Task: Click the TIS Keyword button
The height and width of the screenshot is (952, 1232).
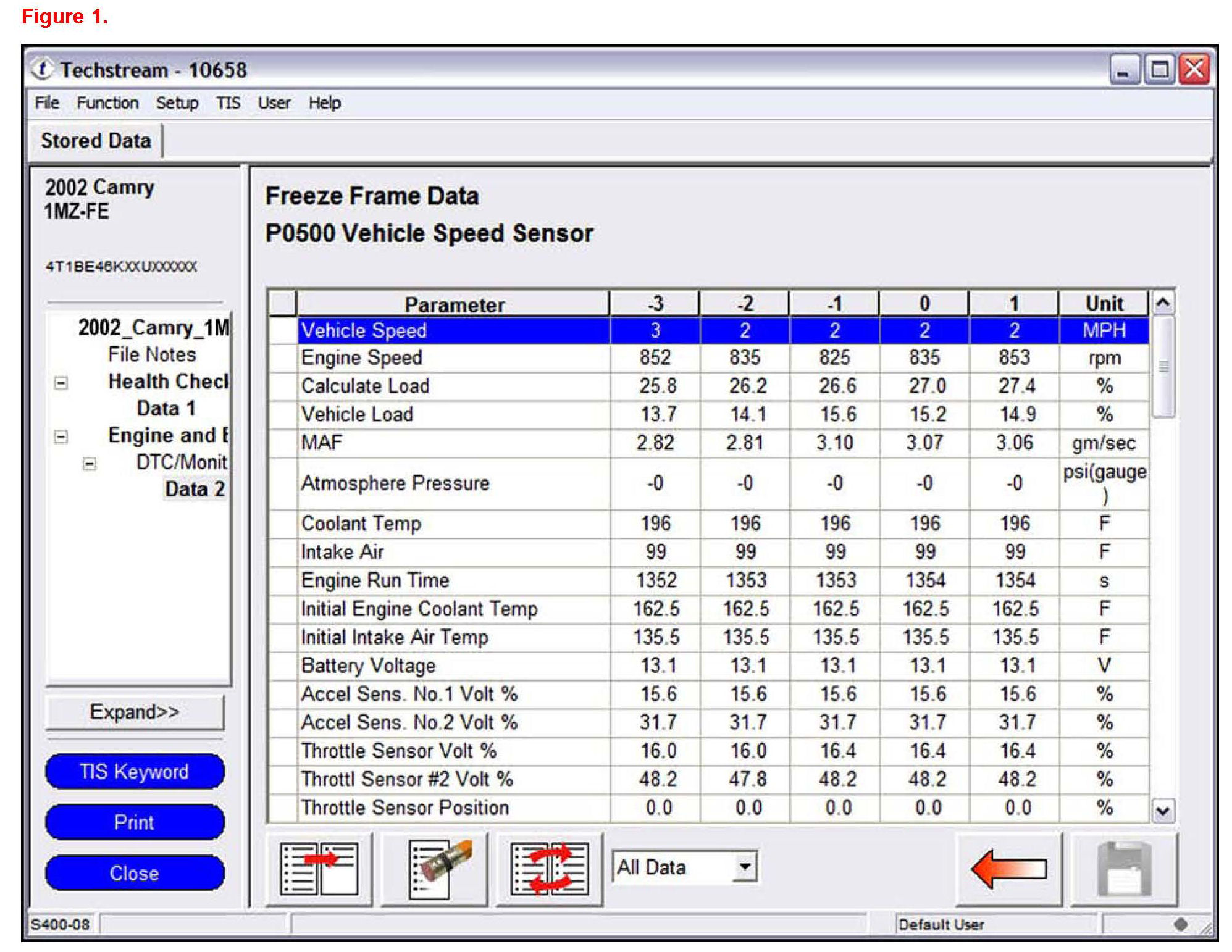Action: [x=134, y=771]
